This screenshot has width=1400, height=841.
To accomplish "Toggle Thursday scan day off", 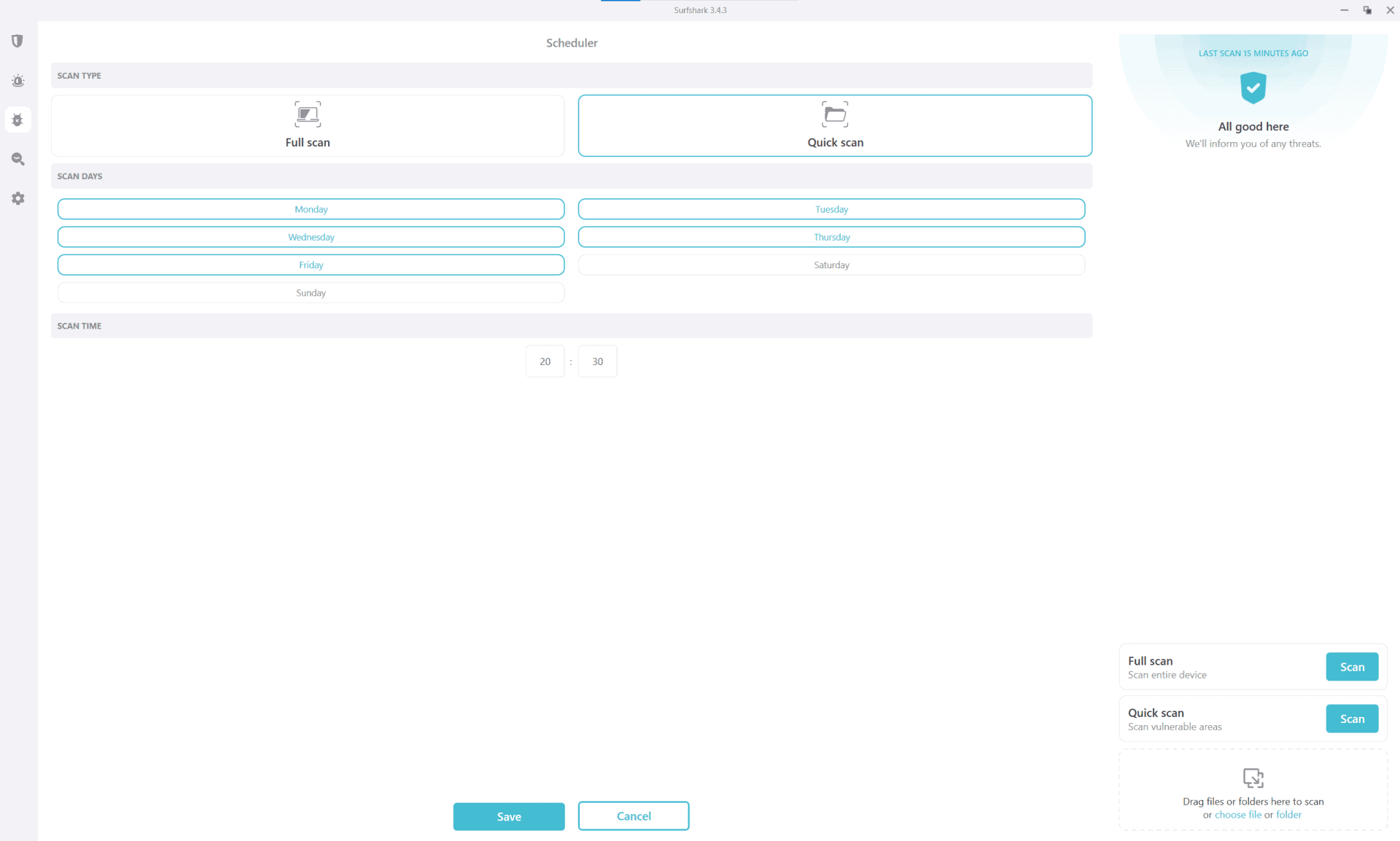I will (x=831, y=237).
